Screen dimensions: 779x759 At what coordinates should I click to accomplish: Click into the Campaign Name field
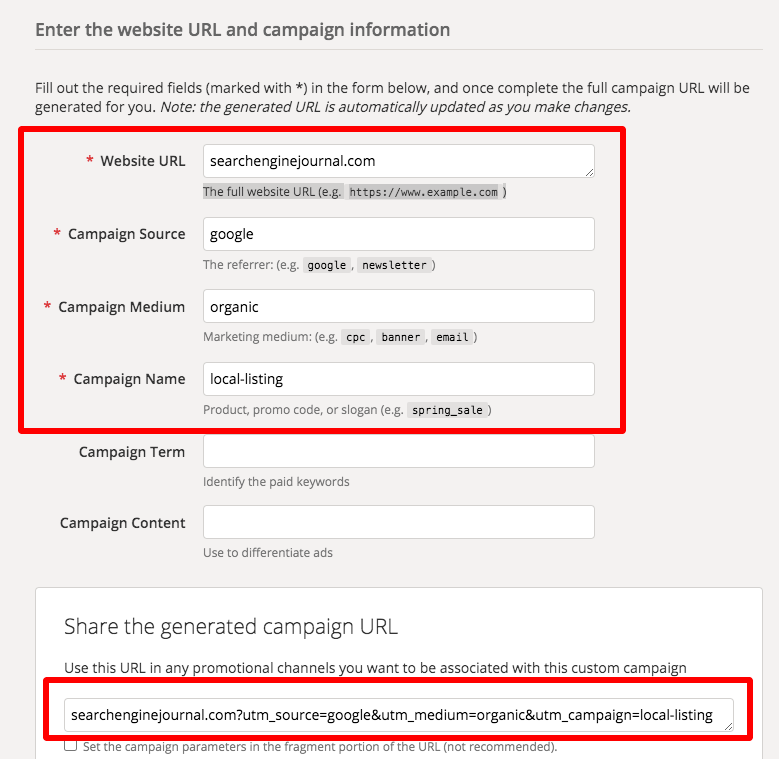[398, 379]
